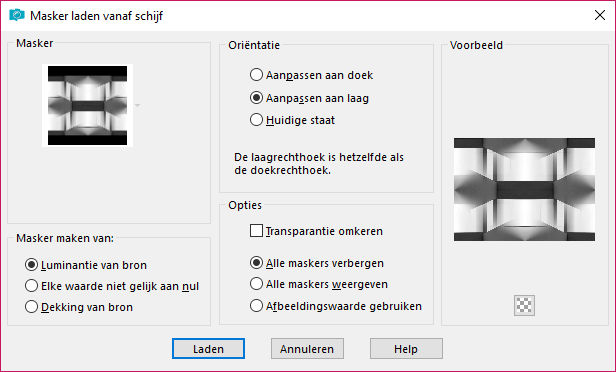Cancel with the Annuleren button

tap(307, 348)
